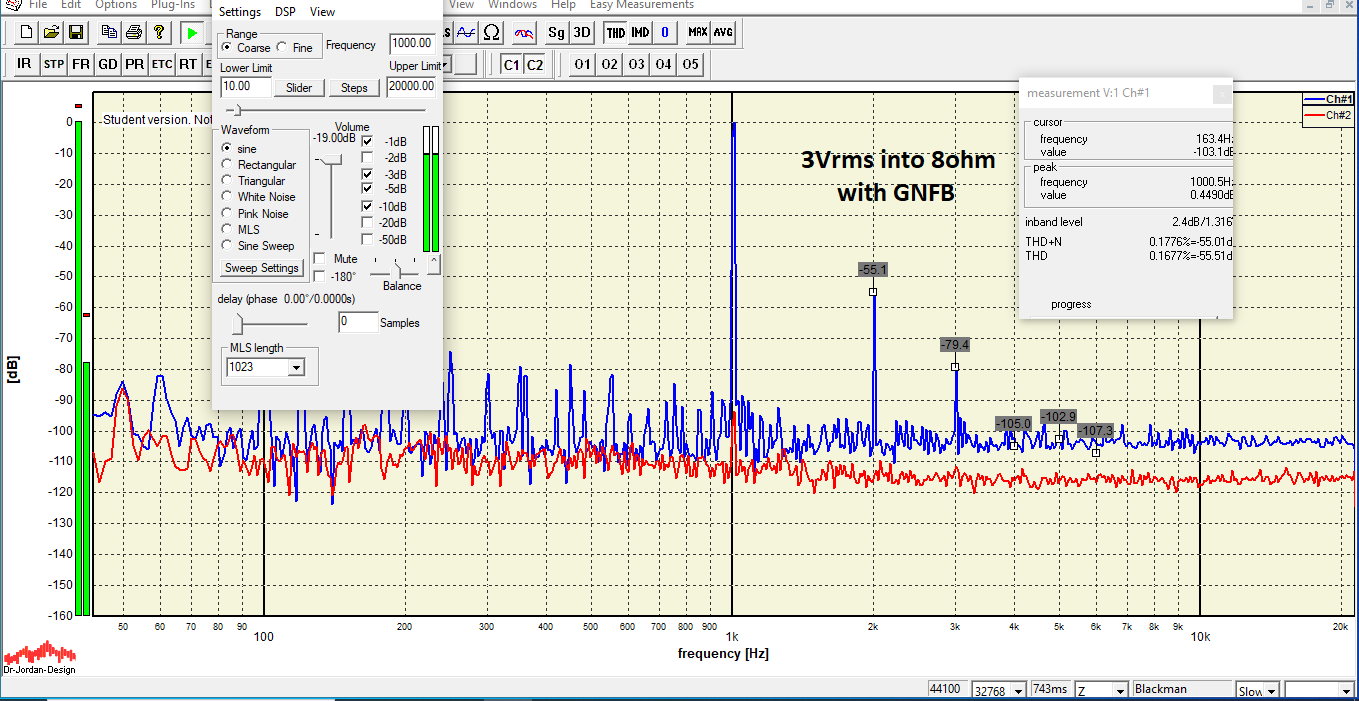Select overlay 03 button
The image size is (1359, 701).
click(x=636, y=64)
